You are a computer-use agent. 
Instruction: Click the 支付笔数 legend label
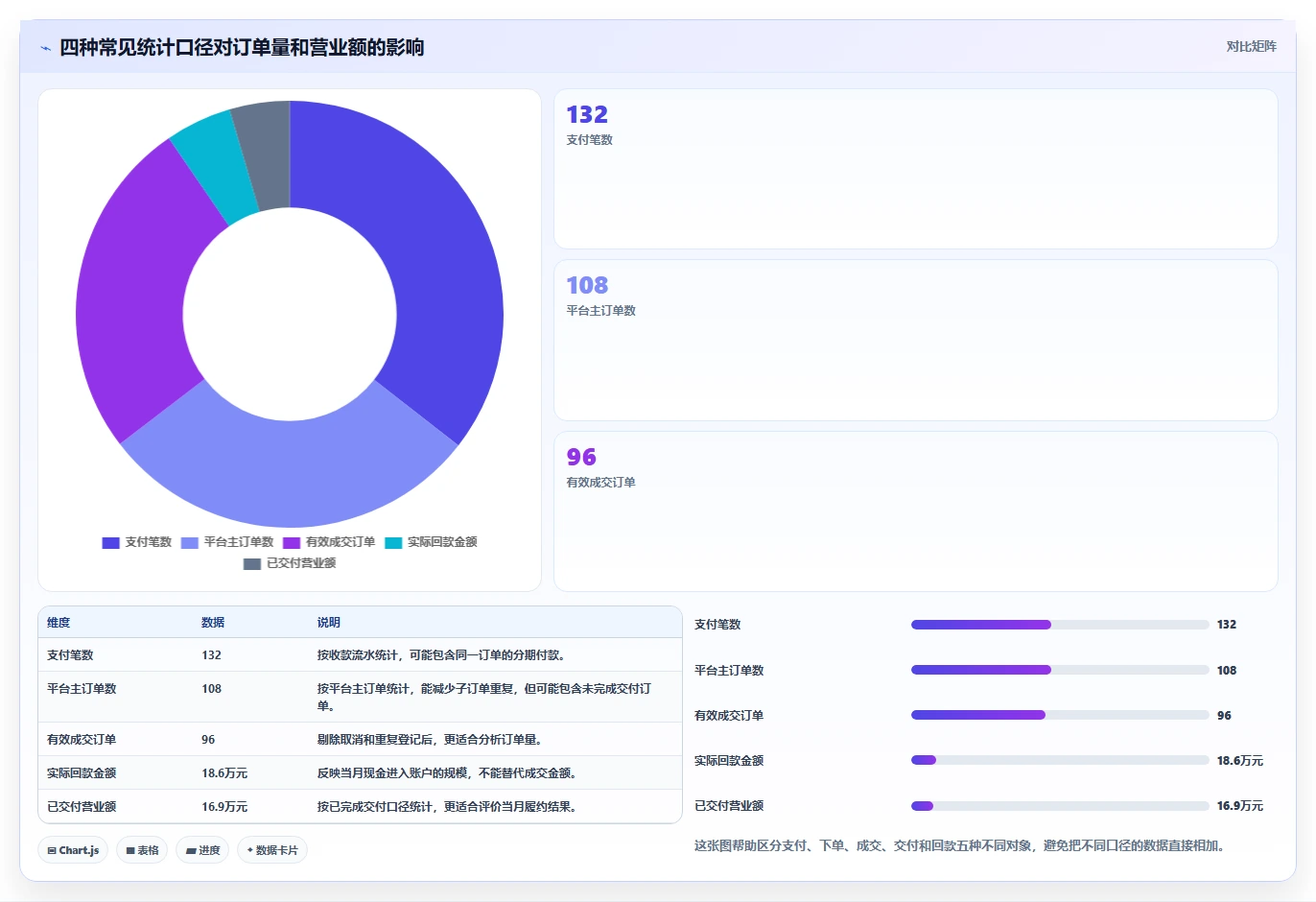[x=148, y=542]
